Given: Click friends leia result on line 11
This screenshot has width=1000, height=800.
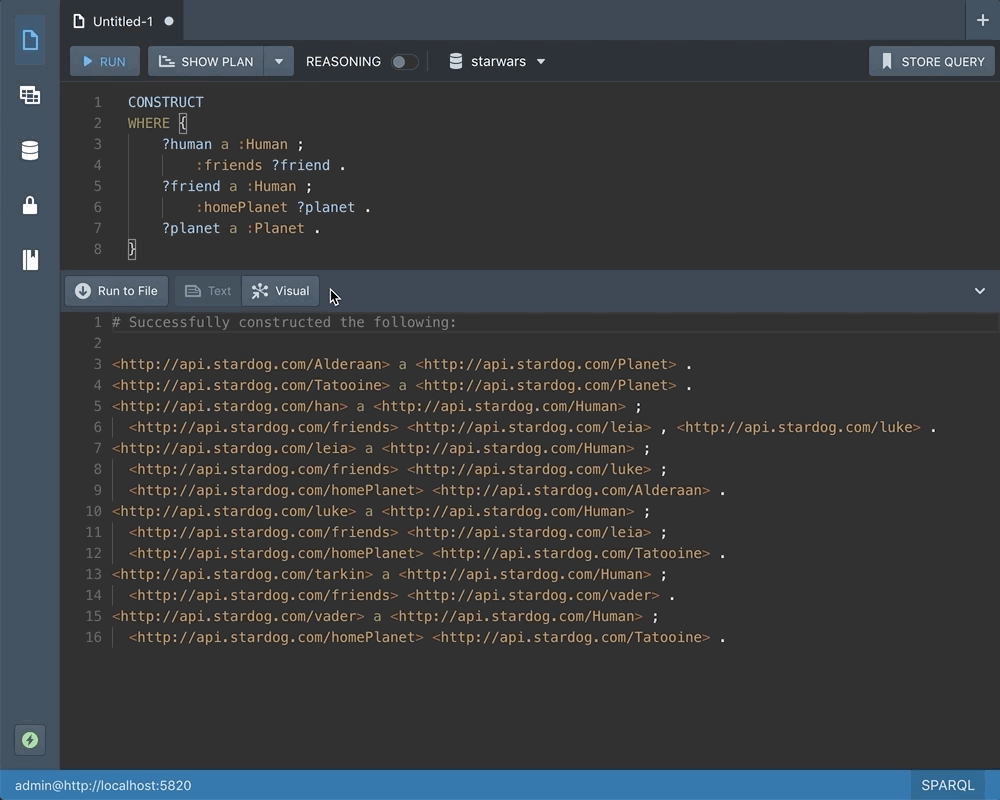Looking at the screenshot, I should tap(397, 533).
